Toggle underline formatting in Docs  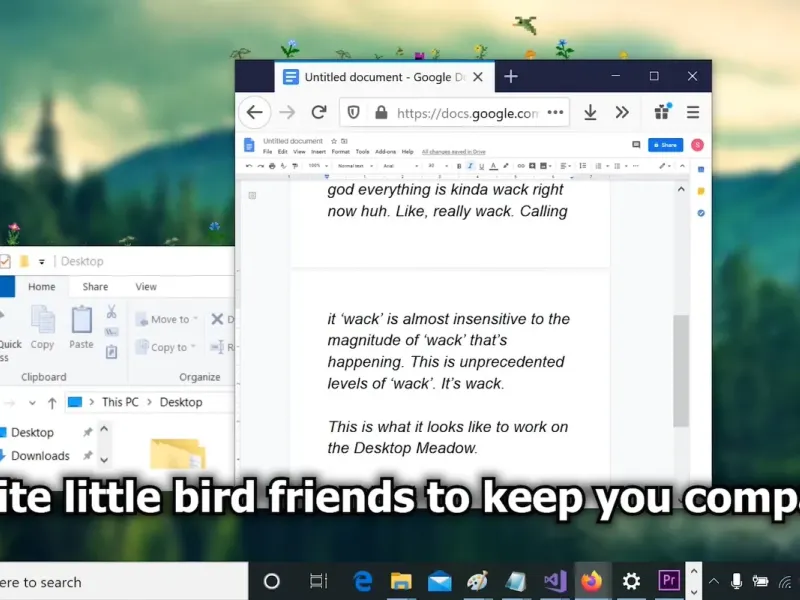481,166
